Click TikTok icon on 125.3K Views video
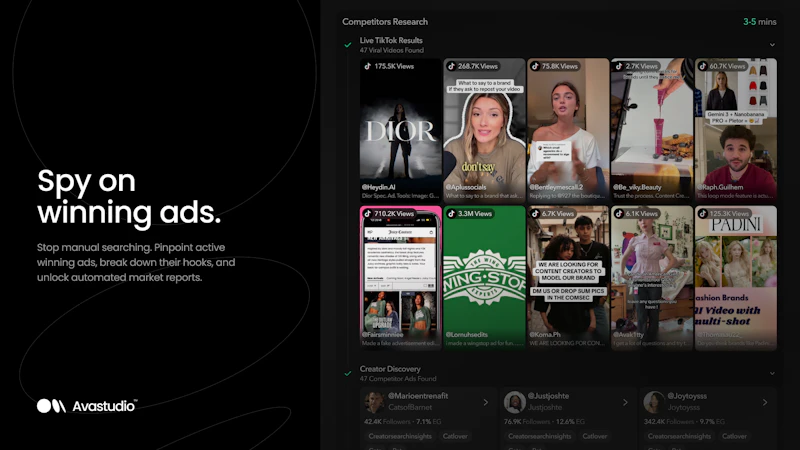This screenshot has height=450, width=800. (703, 214)
